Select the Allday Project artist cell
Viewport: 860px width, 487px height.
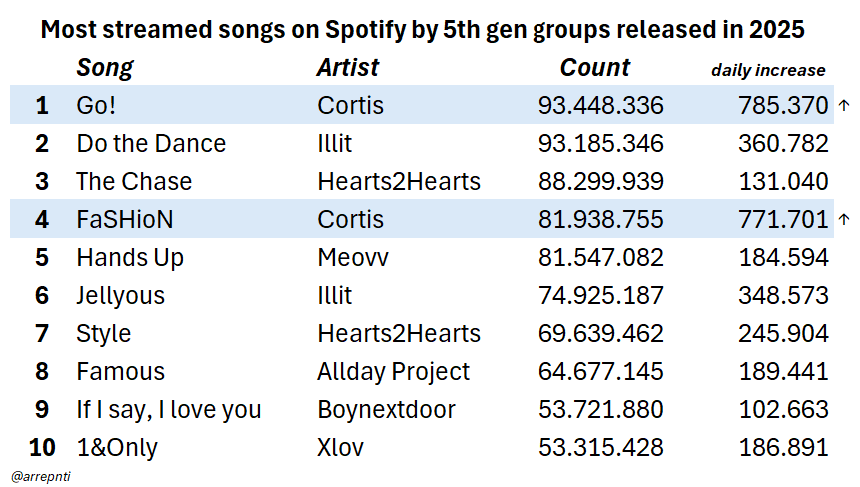tap(393, 371)
